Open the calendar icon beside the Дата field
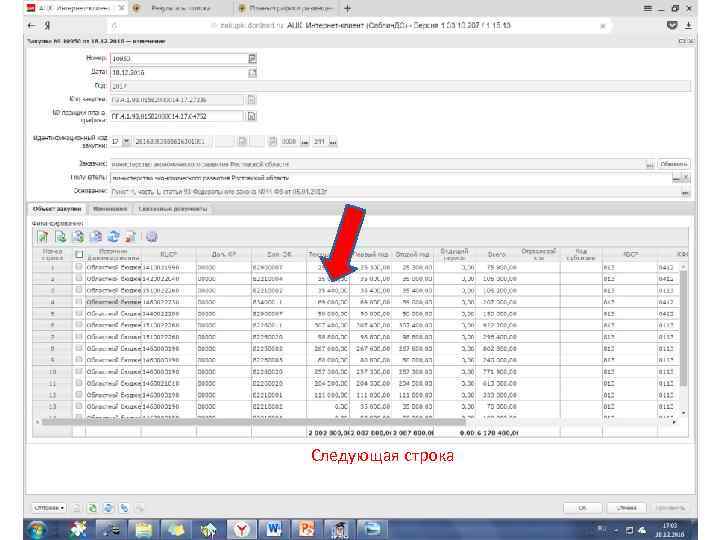 pos(252,73)
